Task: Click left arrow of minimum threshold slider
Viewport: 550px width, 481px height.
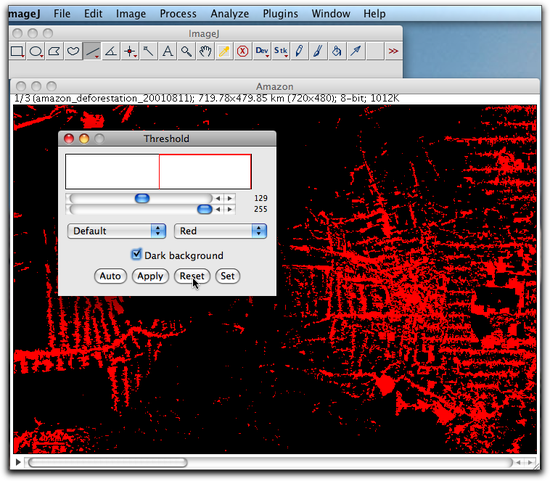Action: coord(218,198)
